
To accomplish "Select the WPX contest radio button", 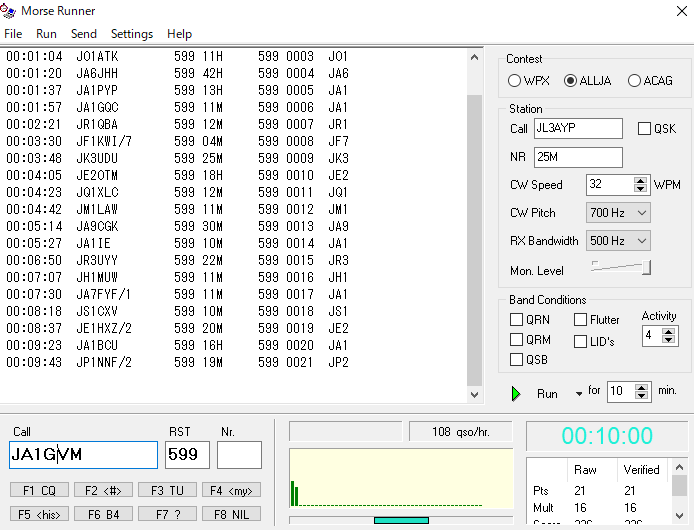I will click(x=514, y=81).
